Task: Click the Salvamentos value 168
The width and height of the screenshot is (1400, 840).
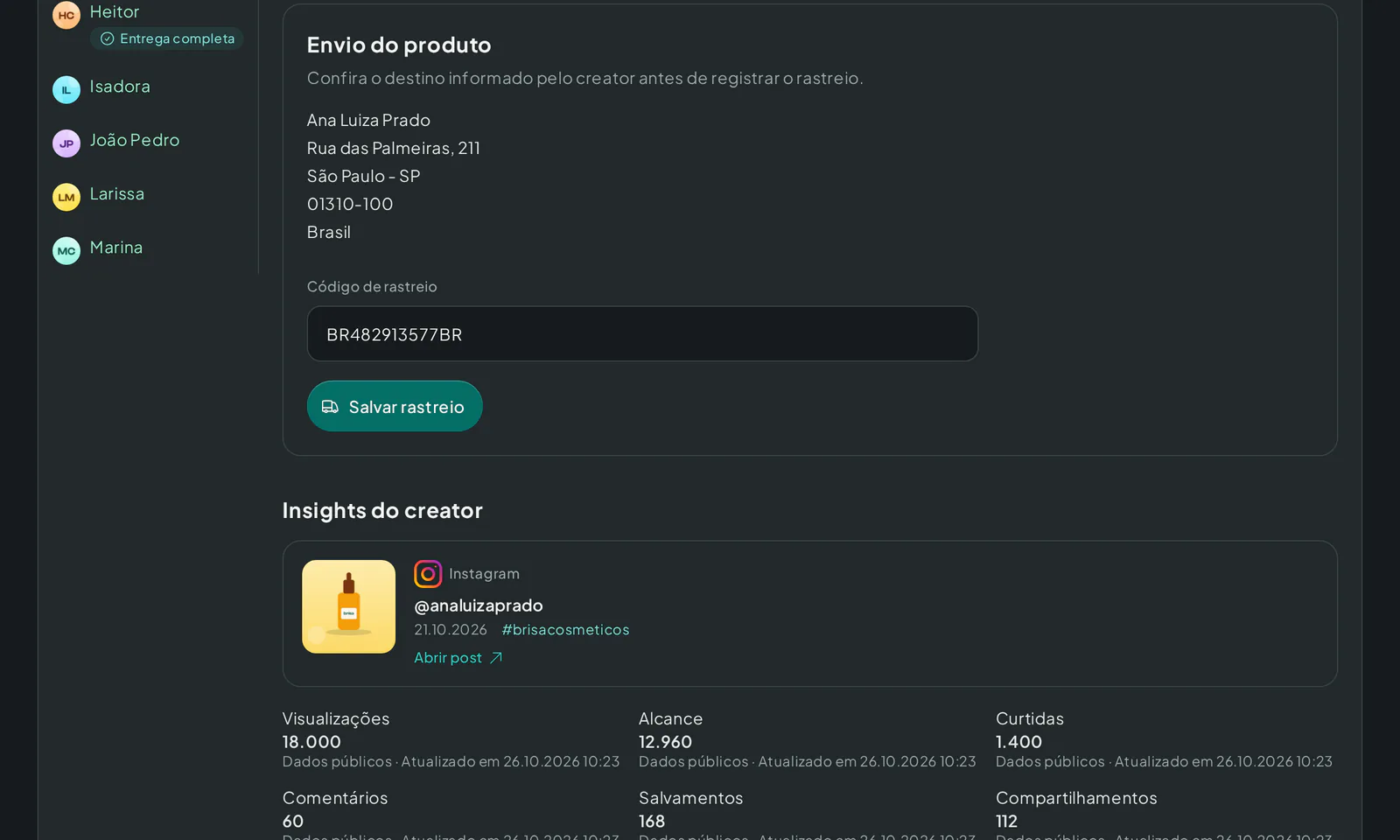Action: 652,822
